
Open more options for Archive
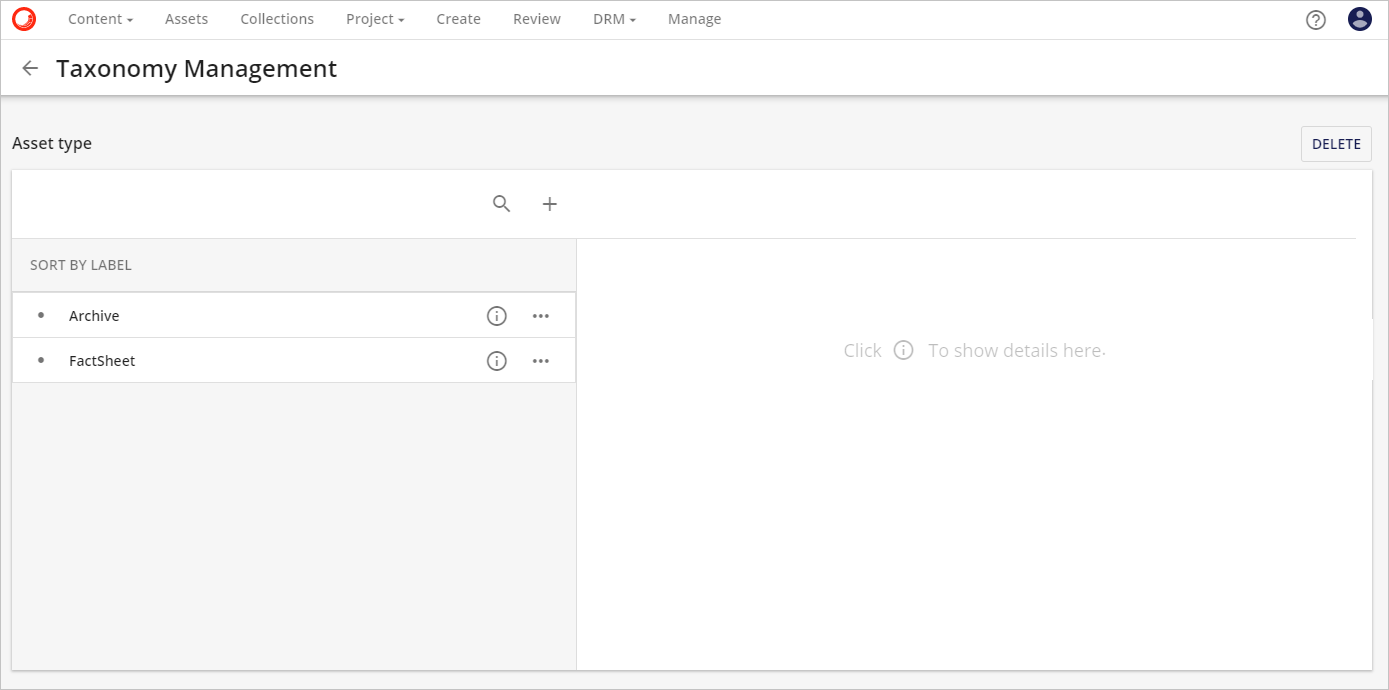pyautogui.click(x=541, y=316)
